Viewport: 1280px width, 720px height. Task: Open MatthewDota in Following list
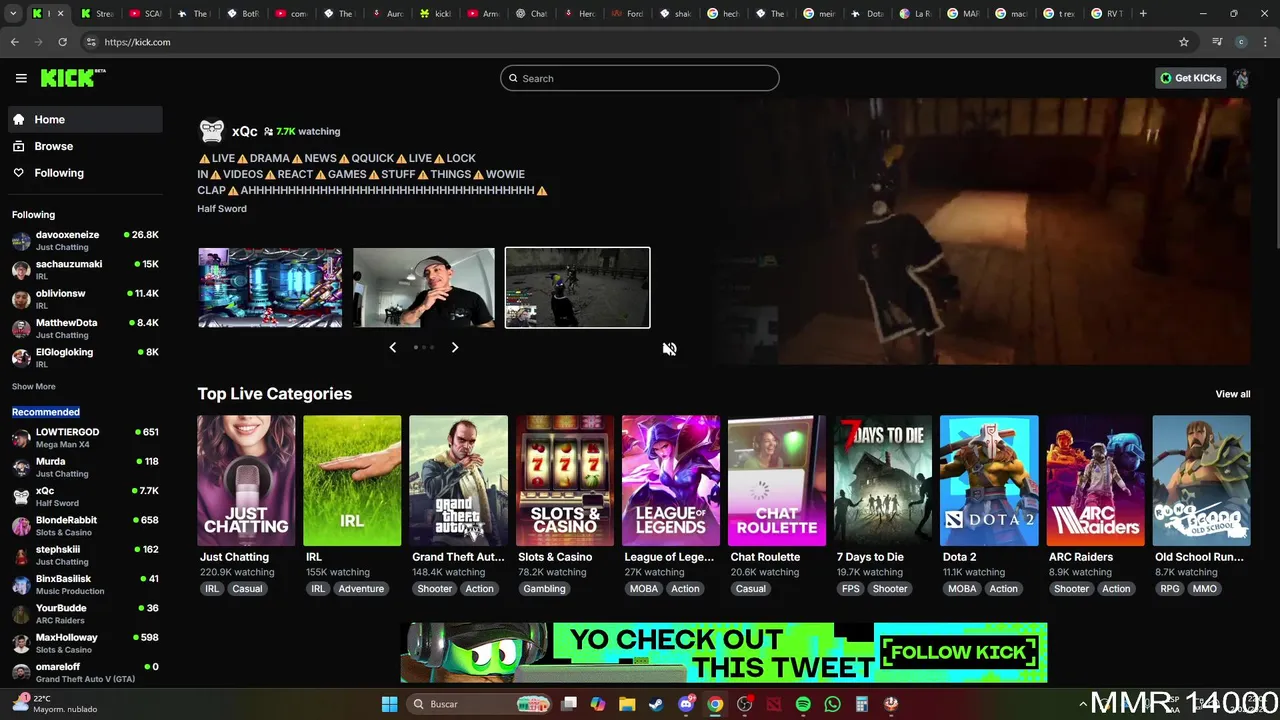85,328
